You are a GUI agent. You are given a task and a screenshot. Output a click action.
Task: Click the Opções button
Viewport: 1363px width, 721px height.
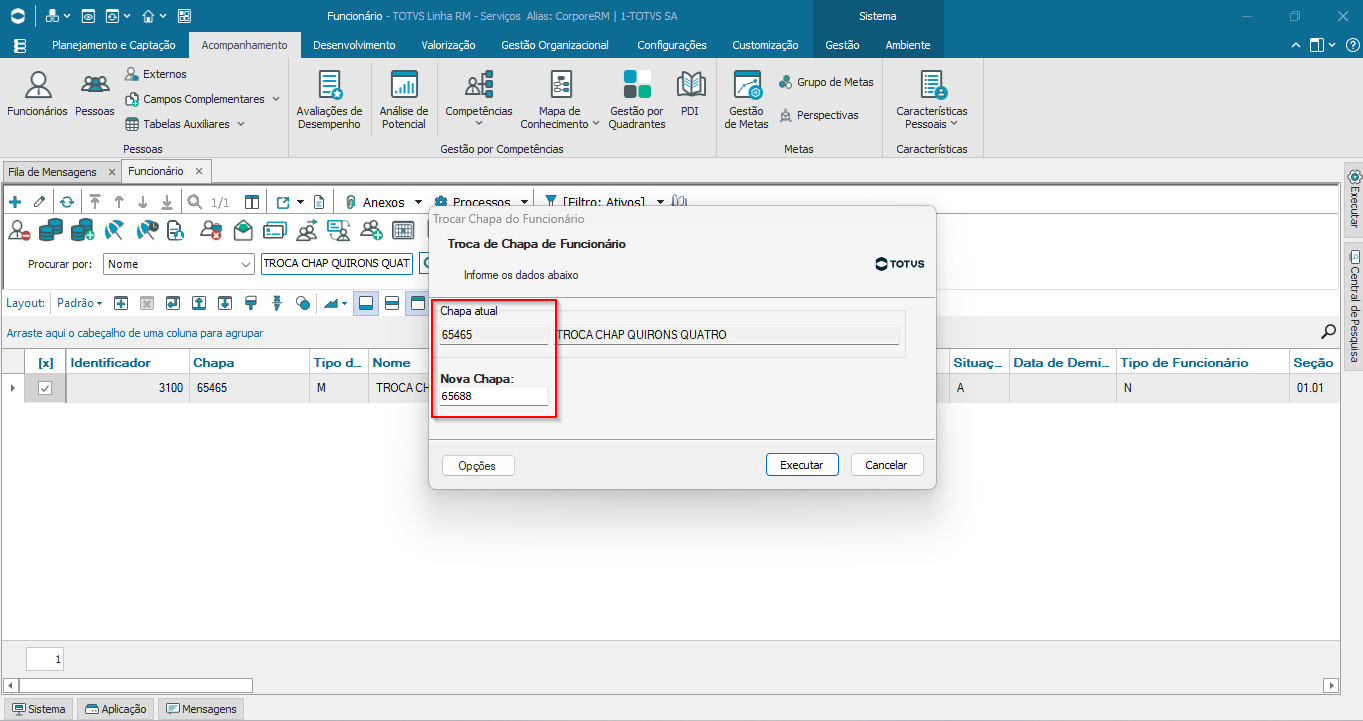pyautogui.click(x=477, y=465)
